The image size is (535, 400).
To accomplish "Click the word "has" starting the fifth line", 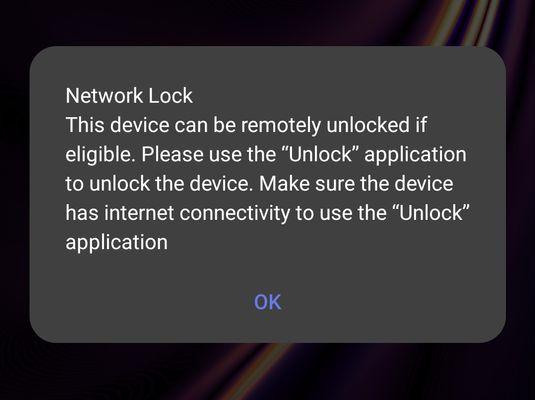I will (82, 213).
